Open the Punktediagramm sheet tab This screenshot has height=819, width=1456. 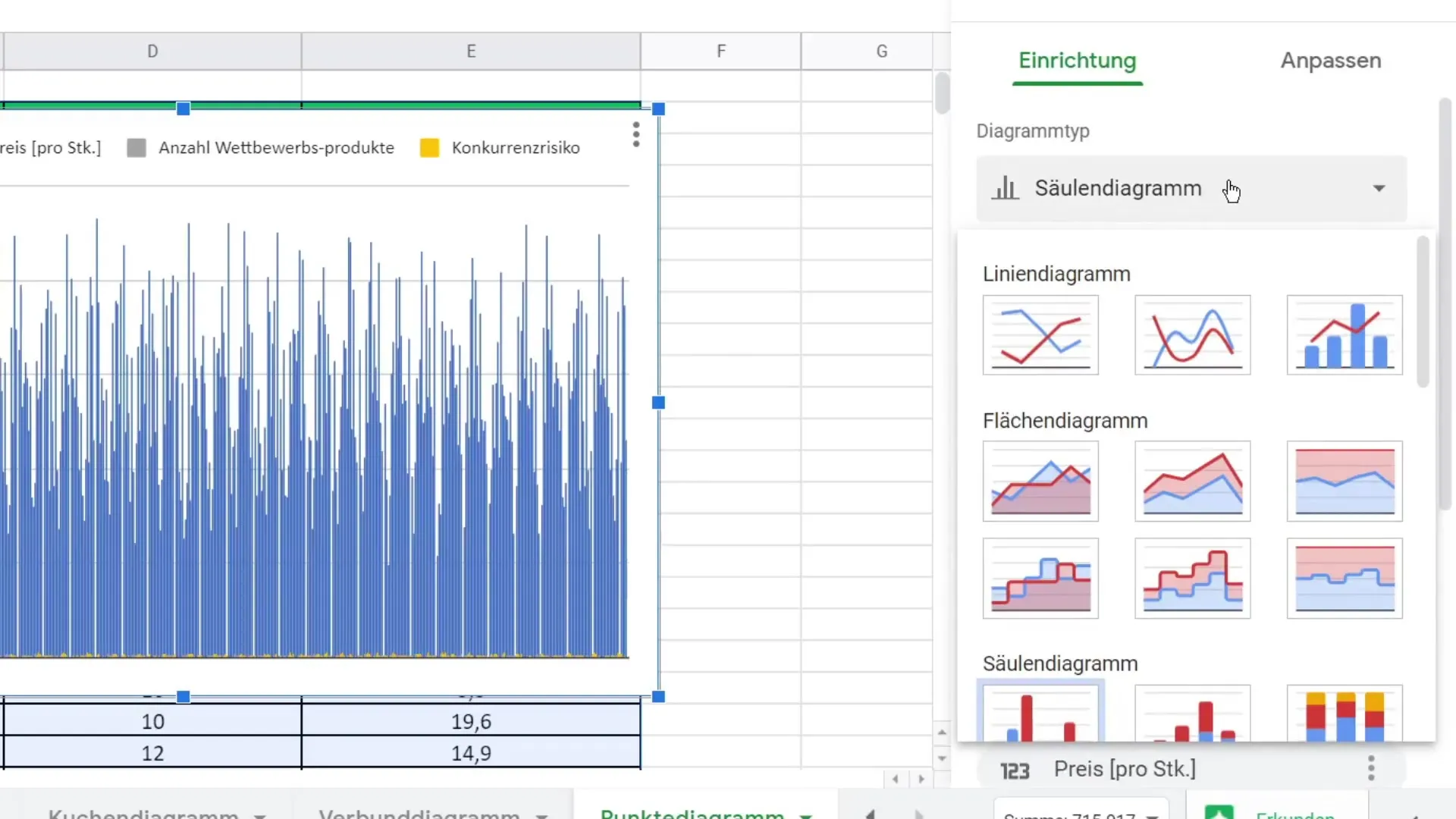692,813
